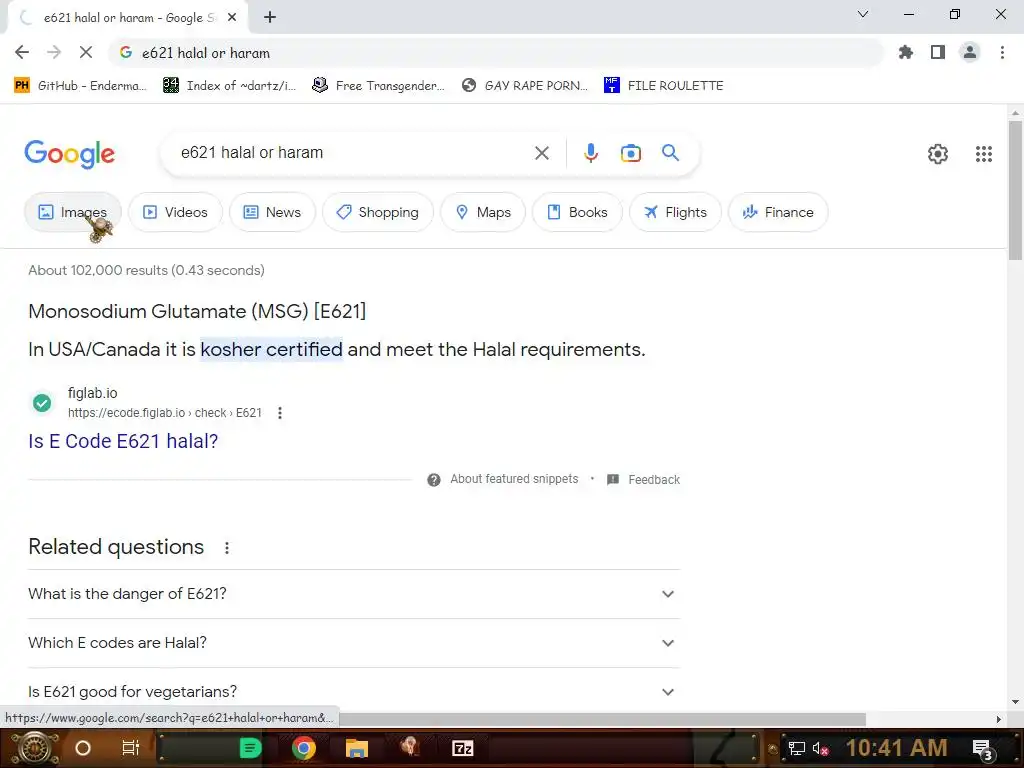Image resolution: width=1024 pixels, height=768 pixels.
Task: Click the muted volume tray icon
Action: click(820, 749)
